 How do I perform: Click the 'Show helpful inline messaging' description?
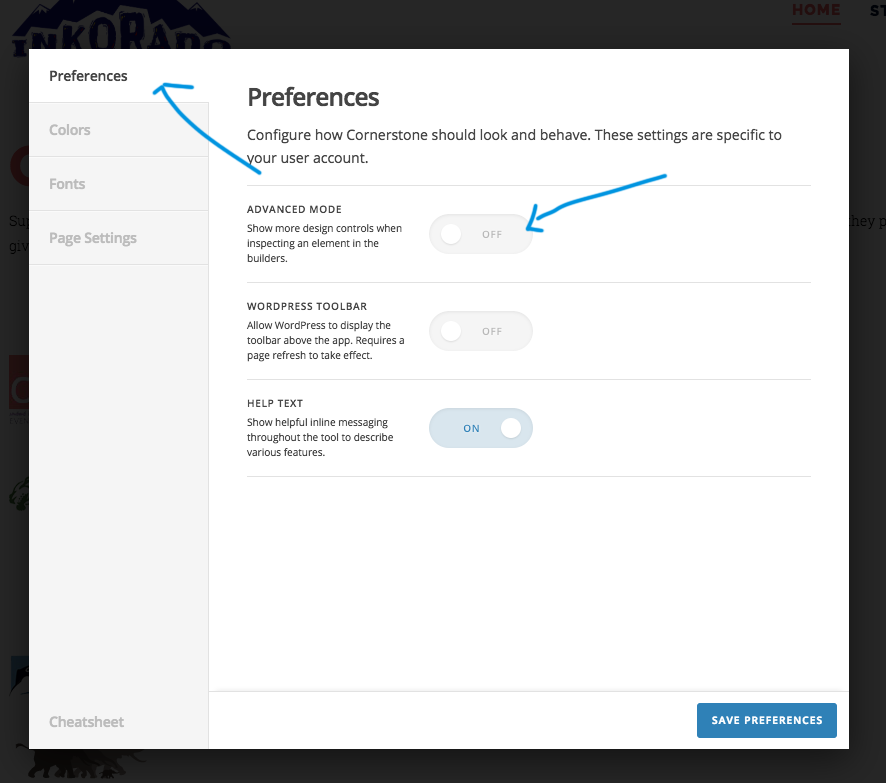320,437
